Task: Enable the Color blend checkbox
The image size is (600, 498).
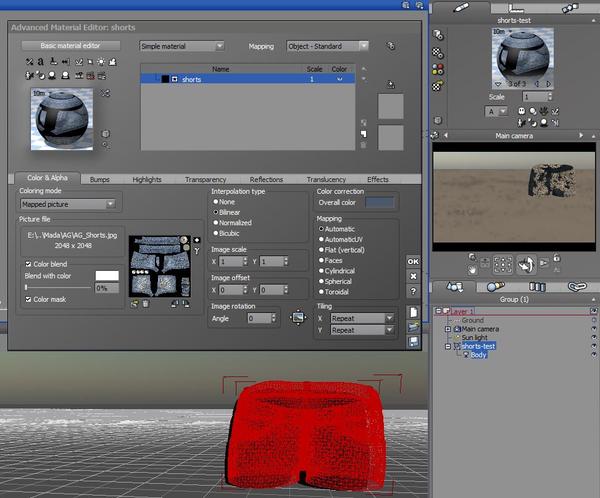Action: pos(28,264)
